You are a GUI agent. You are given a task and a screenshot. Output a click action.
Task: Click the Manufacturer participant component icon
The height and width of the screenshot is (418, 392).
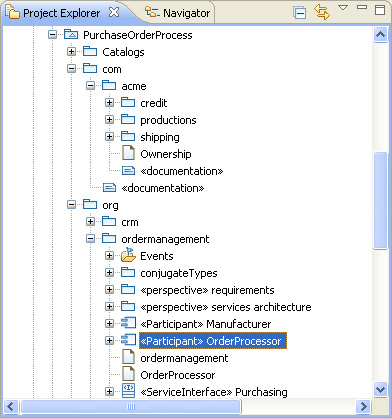[x=128, y=323]
